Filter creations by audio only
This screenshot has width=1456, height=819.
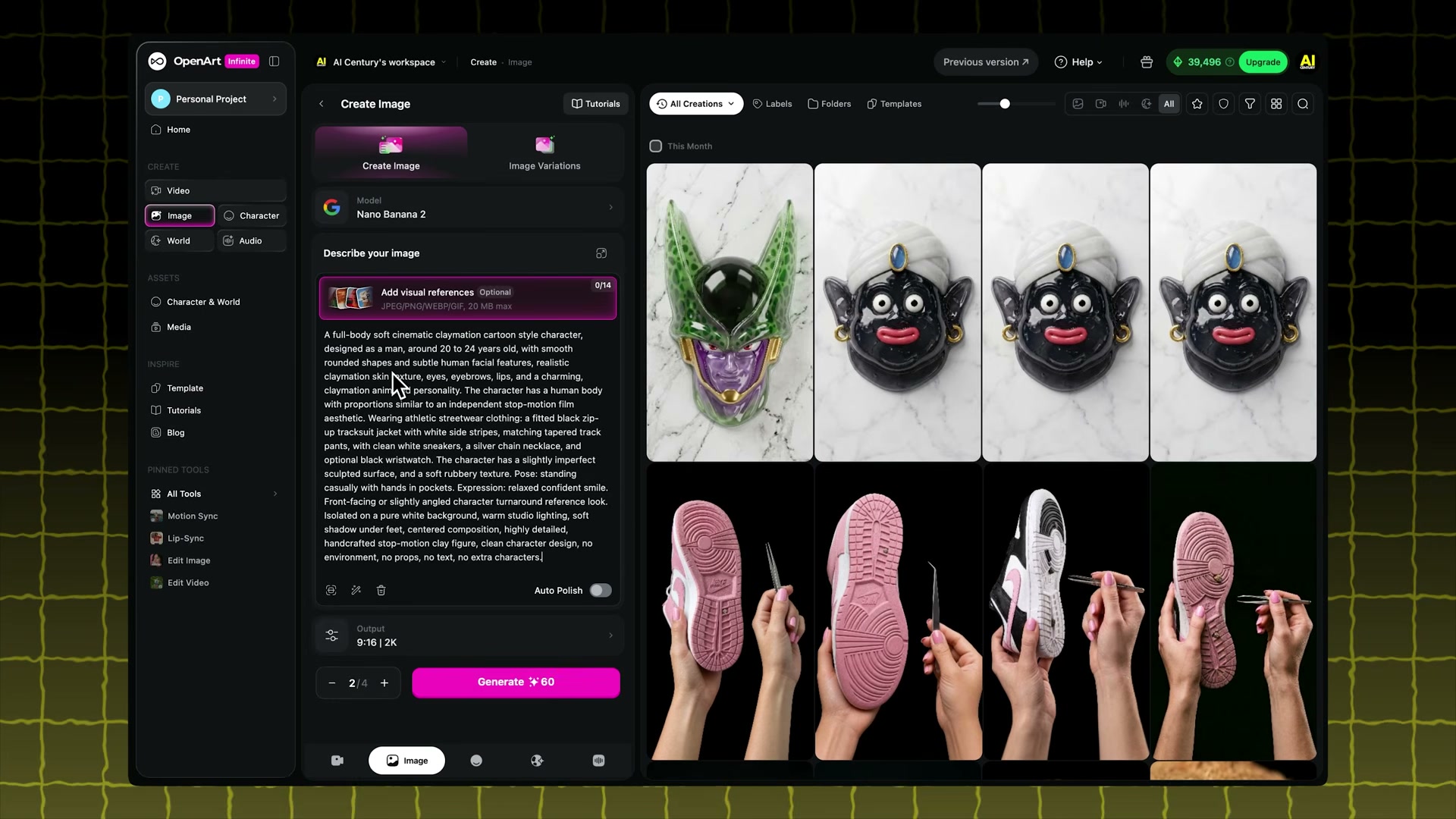click(1124, 104)
